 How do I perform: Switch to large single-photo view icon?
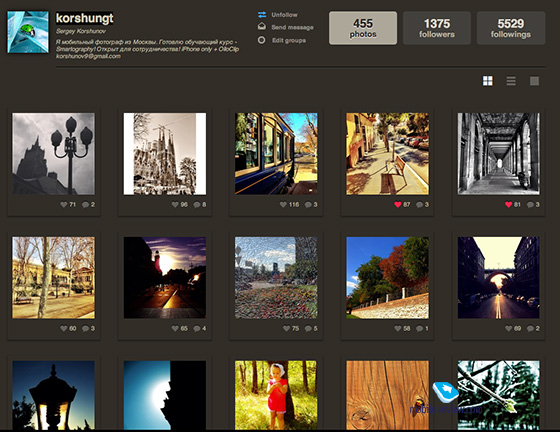pyautogui.click(x=534, y=81)
